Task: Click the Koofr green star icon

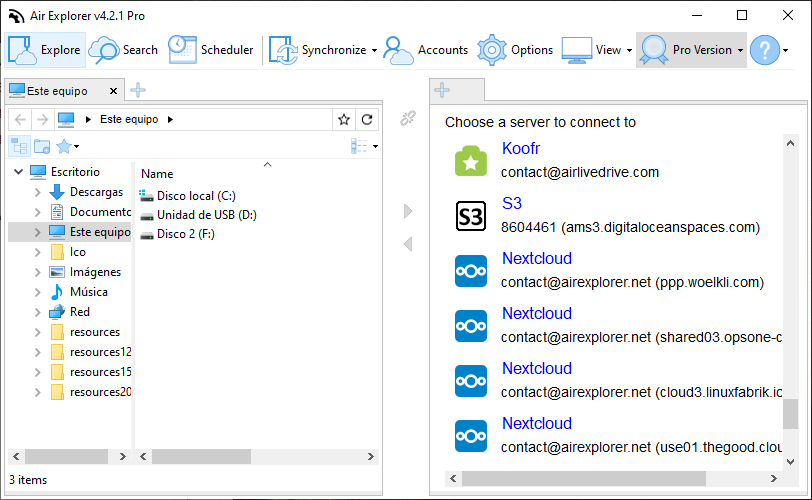Action: pyautogui.click(x=471, y=160)
